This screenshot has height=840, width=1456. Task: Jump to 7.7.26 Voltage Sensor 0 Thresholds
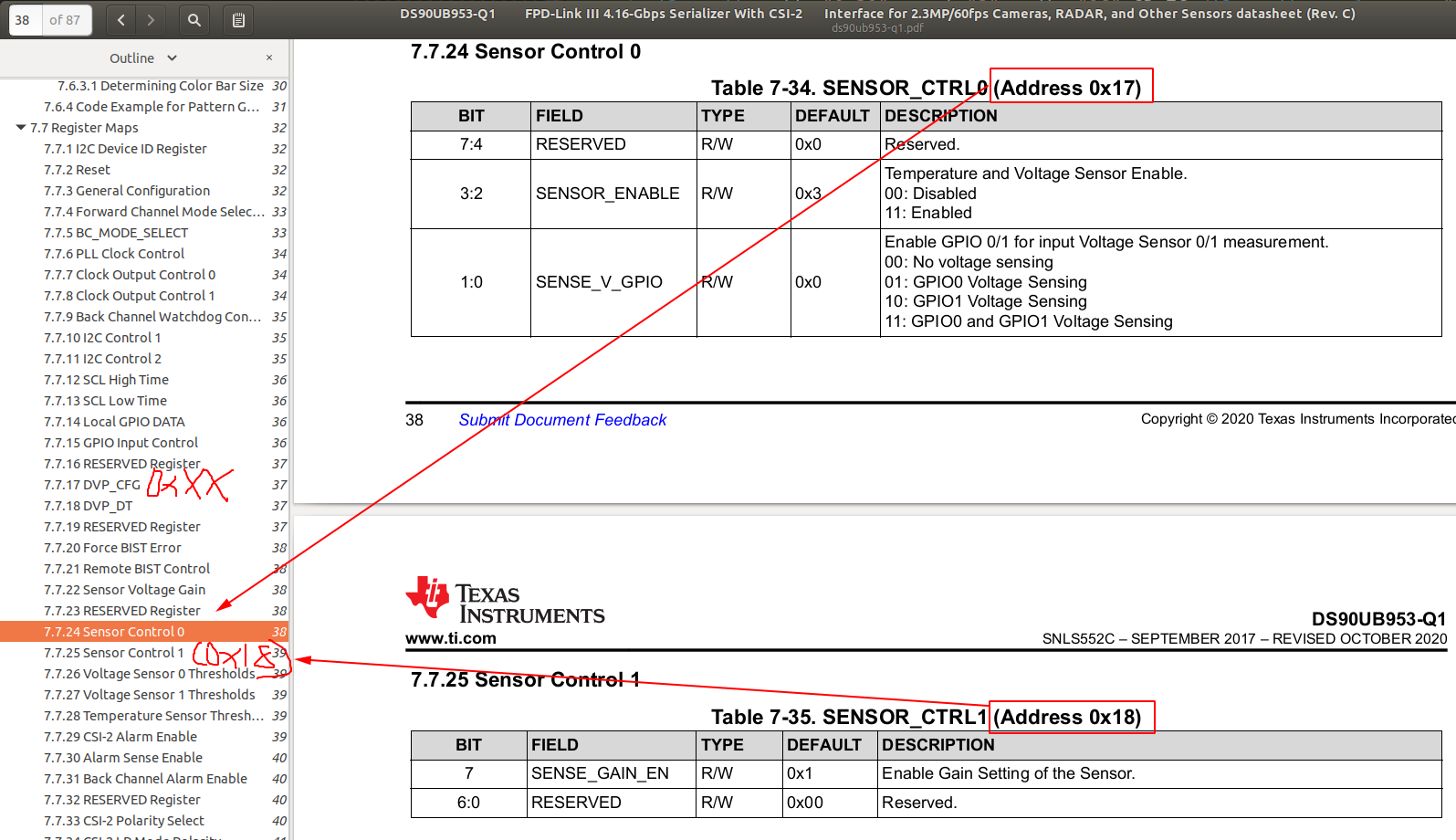150,674
